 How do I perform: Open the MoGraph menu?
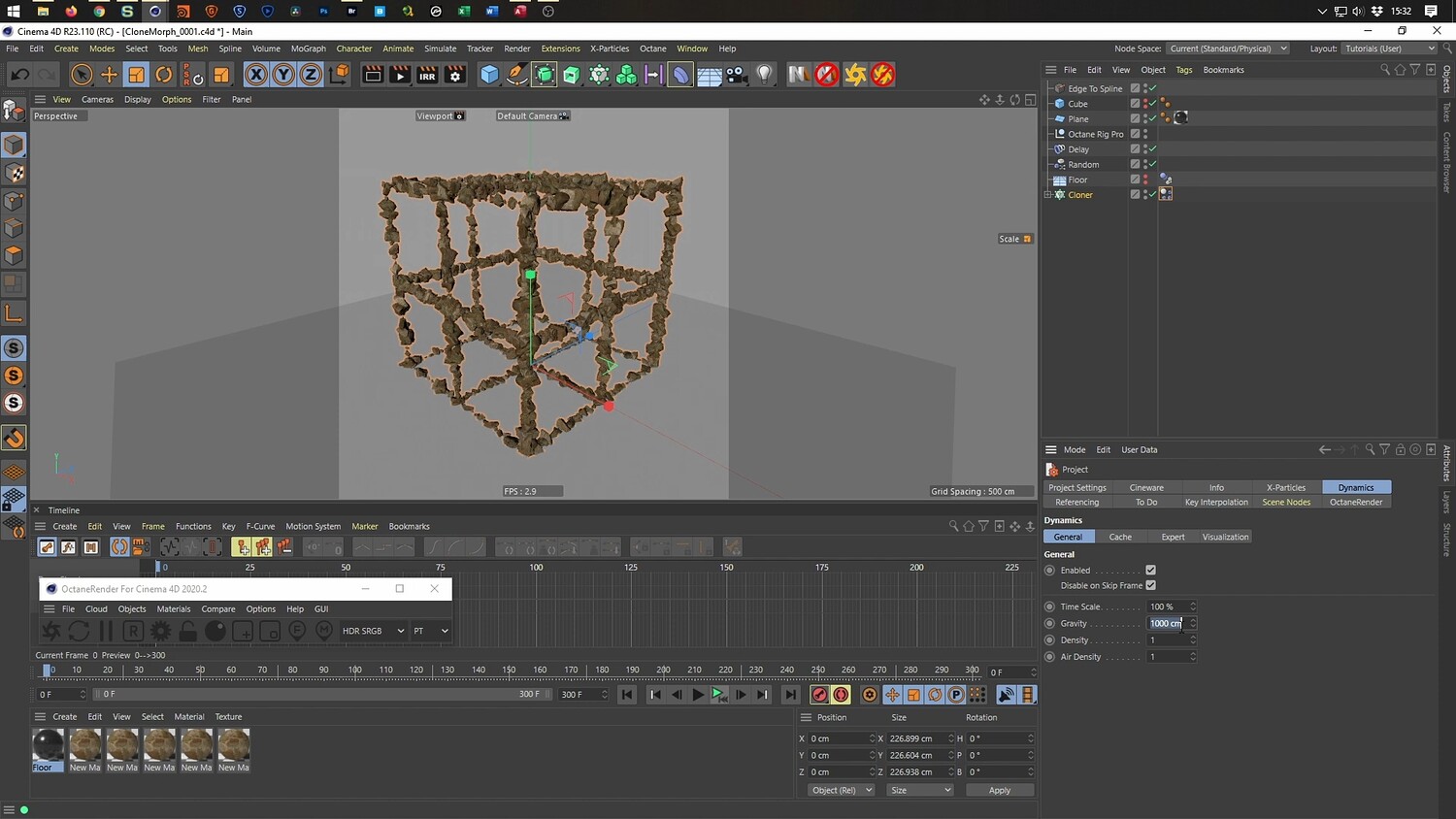pos(308,49)
